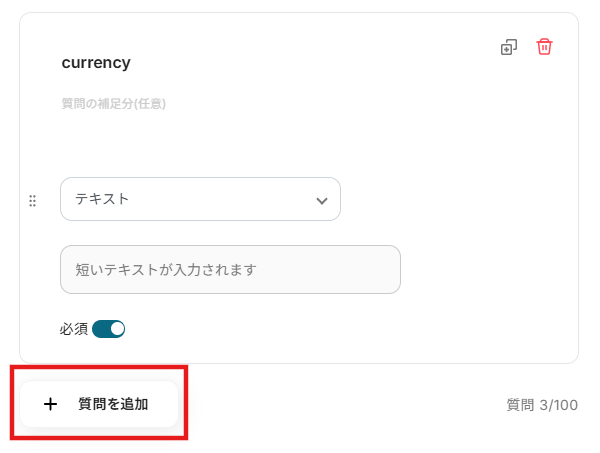Click the 質問を追加 label text
The width and height of the screenshot is (600, 453).
click(113, 405)
